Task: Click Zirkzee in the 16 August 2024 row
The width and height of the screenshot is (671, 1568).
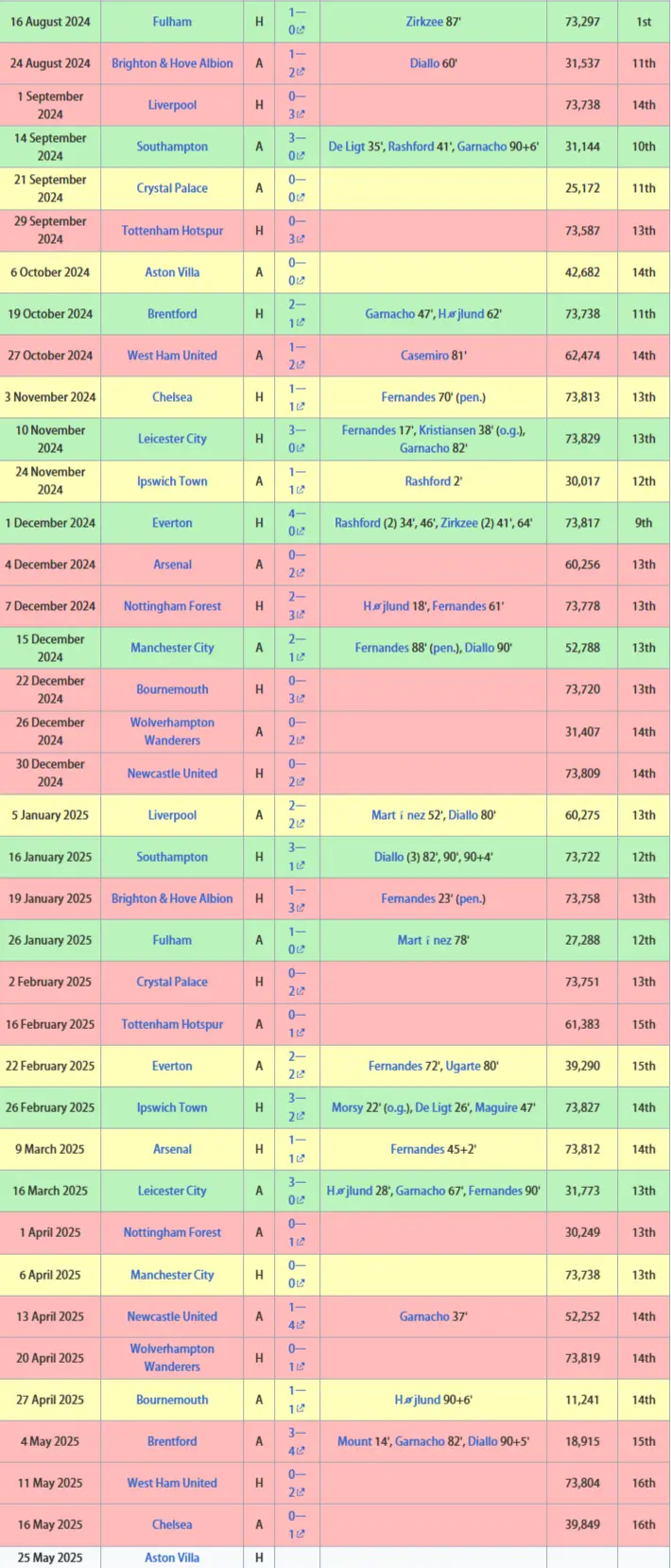Action: pyautogui.click(x=424, y=22)
